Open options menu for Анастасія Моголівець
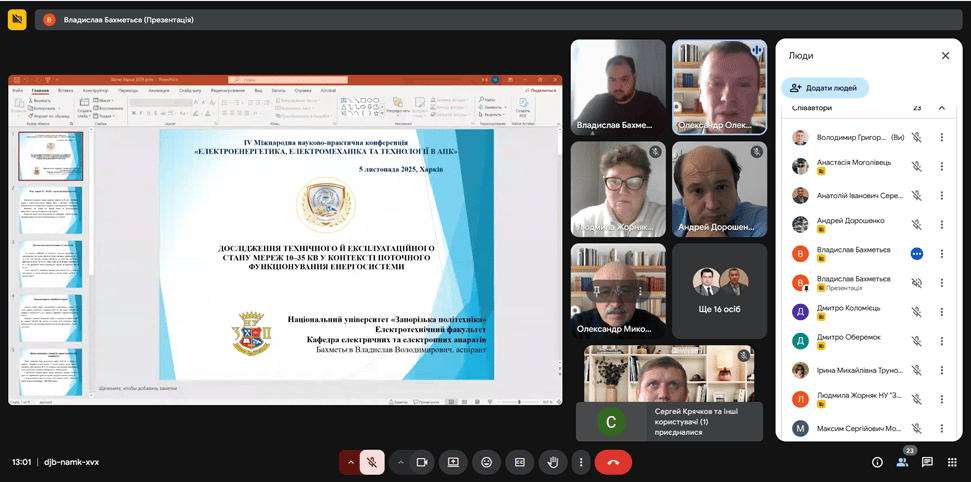This screenshot has height=482, width=971. 941,167
